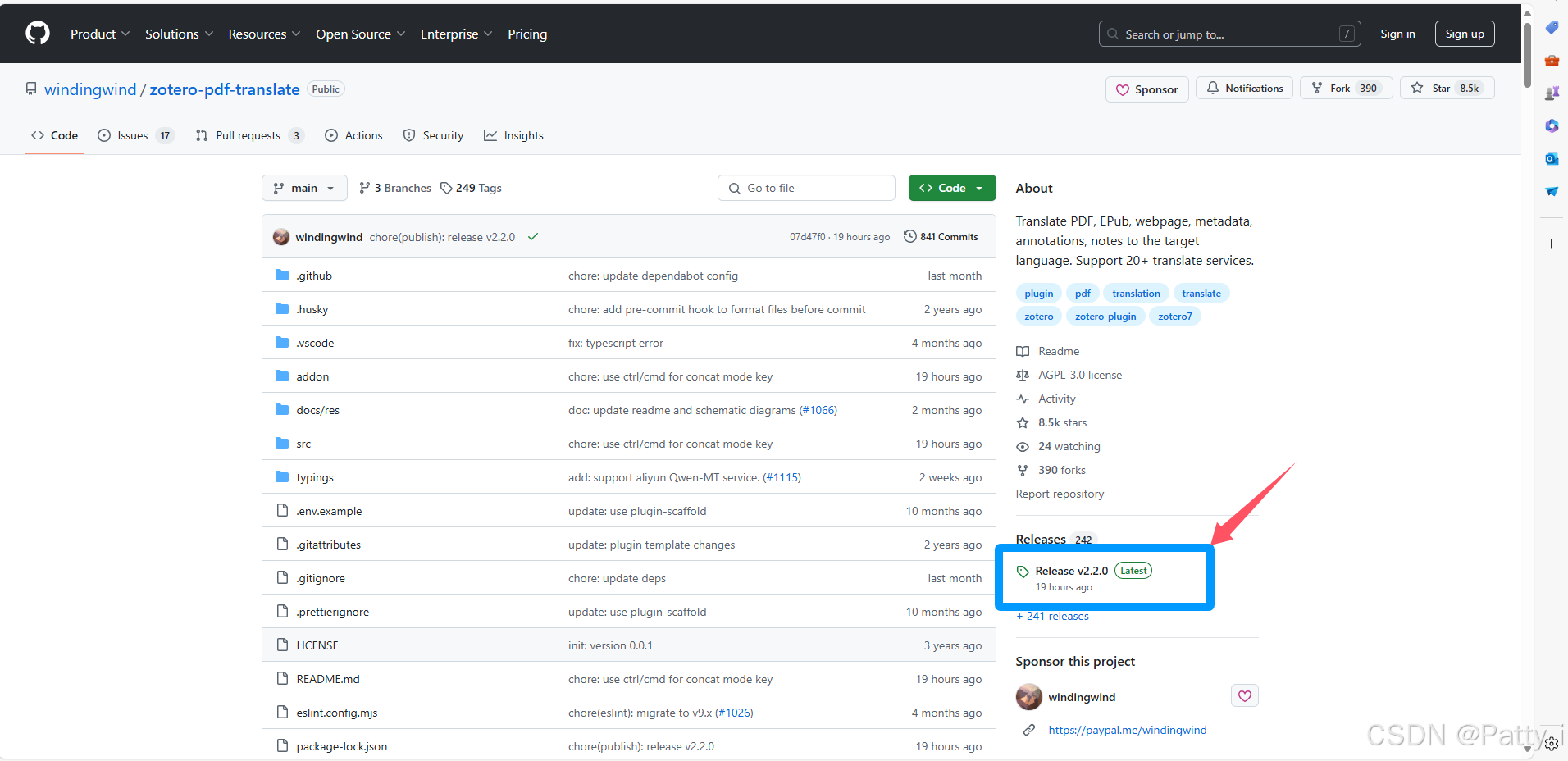Expand the Open Source menu

[360, 34]
